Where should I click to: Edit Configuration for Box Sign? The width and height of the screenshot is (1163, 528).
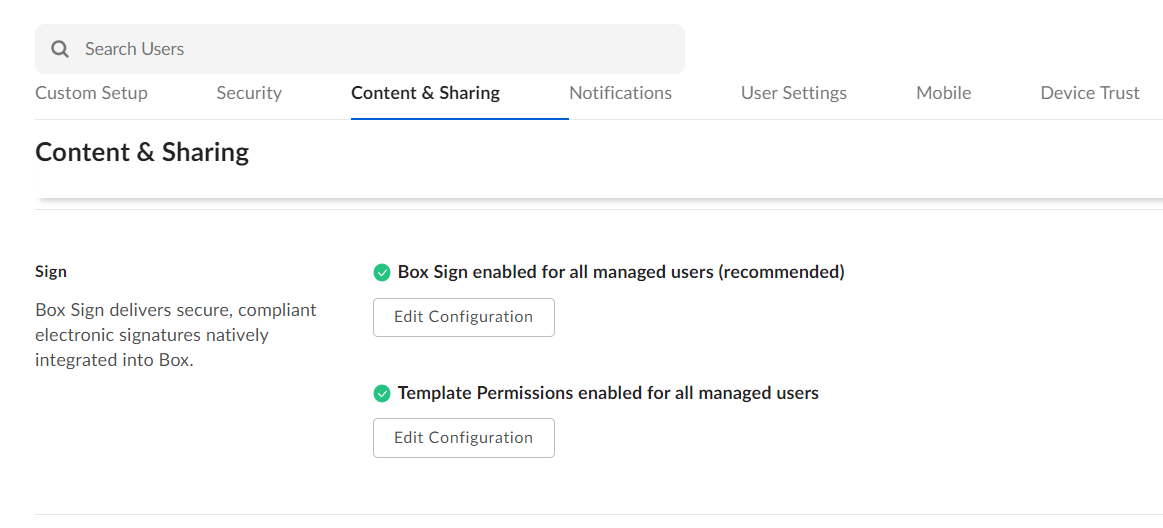[463, 317]
